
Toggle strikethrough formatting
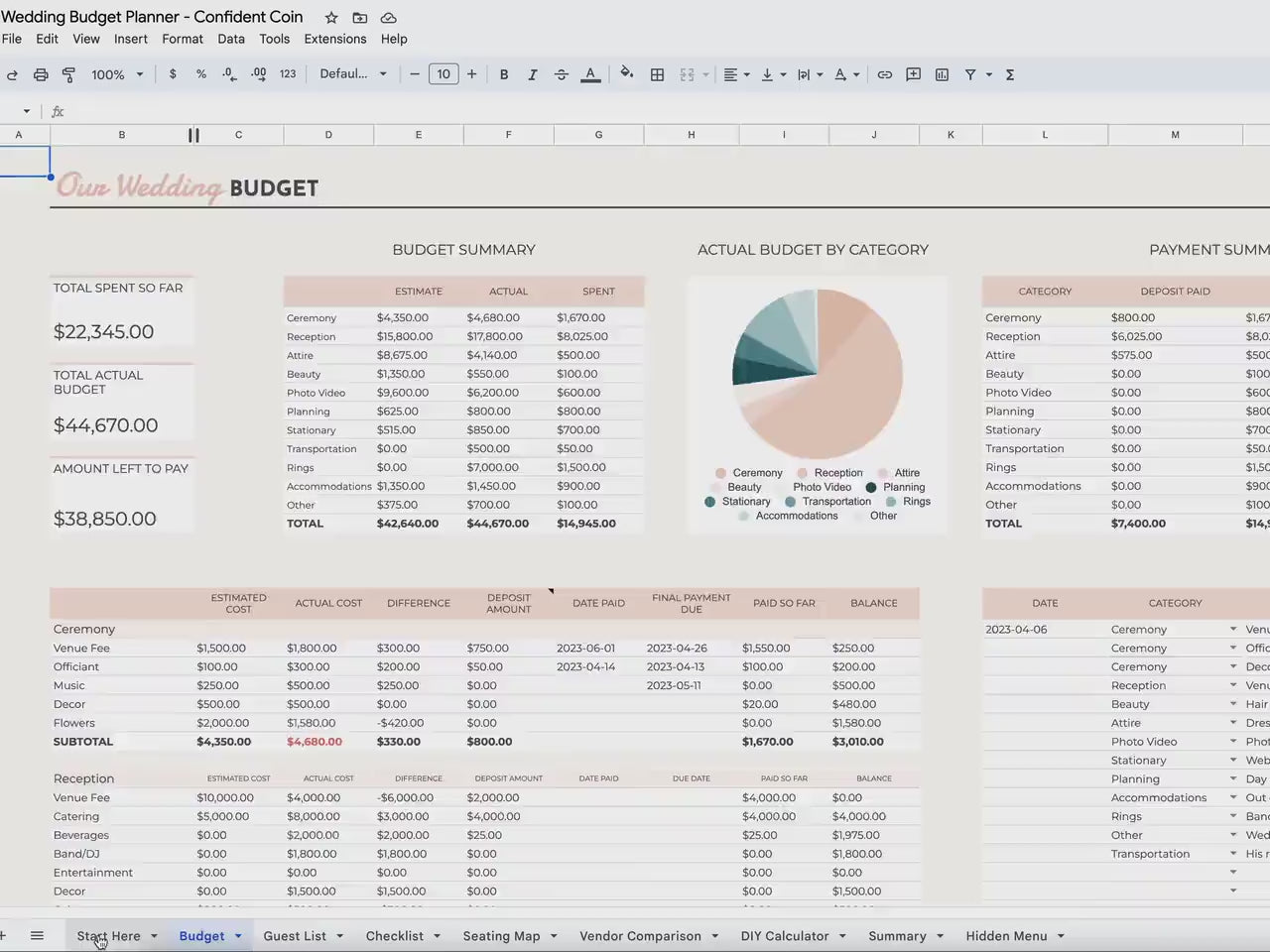click(x=561, y=74)
